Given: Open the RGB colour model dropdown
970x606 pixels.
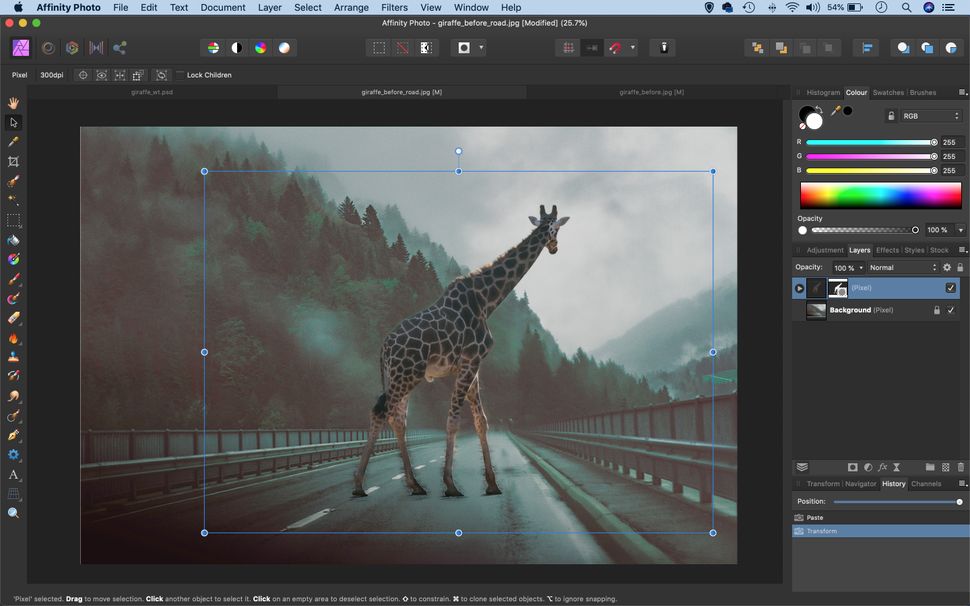Looking at the screenshot, I should 930,115.
